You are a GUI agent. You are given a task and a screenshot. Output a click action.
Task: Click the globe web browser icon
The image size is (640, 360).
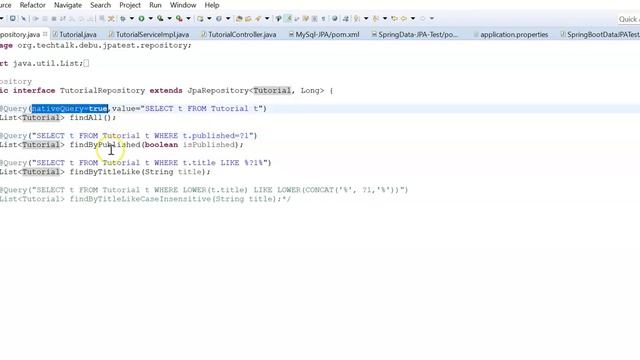[335, 18]
